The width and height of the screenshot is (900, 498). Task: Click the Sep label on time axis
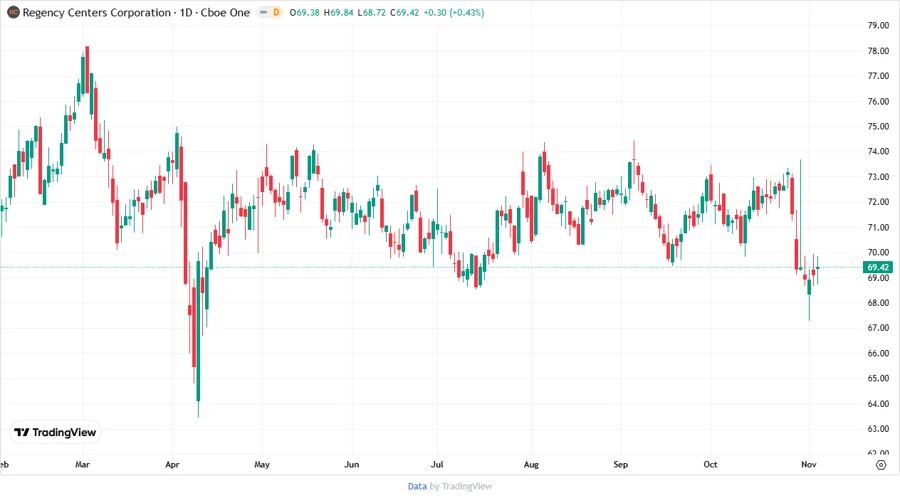coord(620,464)
